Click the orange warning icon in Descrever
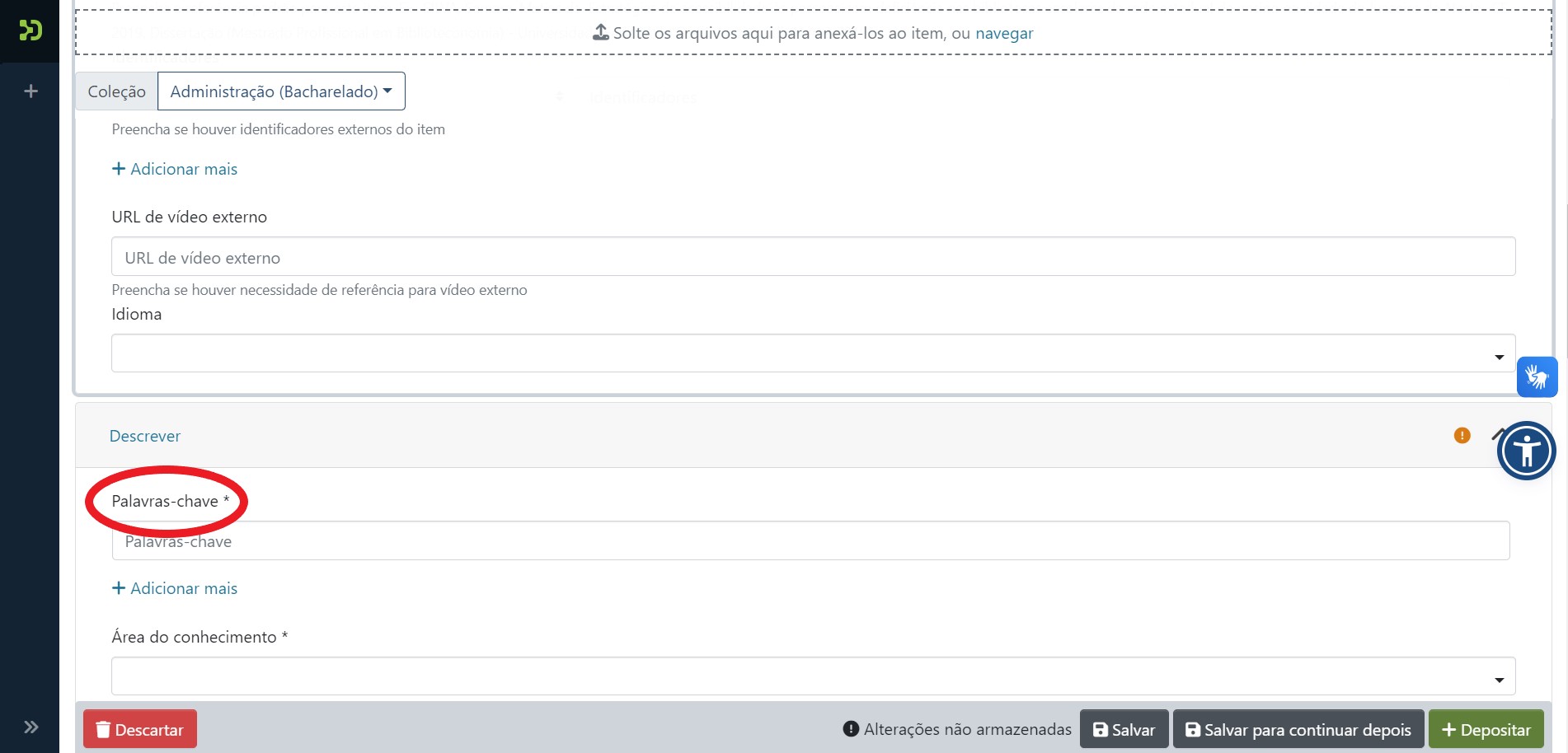Image resolution: width=1568 pixels, height=753 pixels. [1462, 436]
